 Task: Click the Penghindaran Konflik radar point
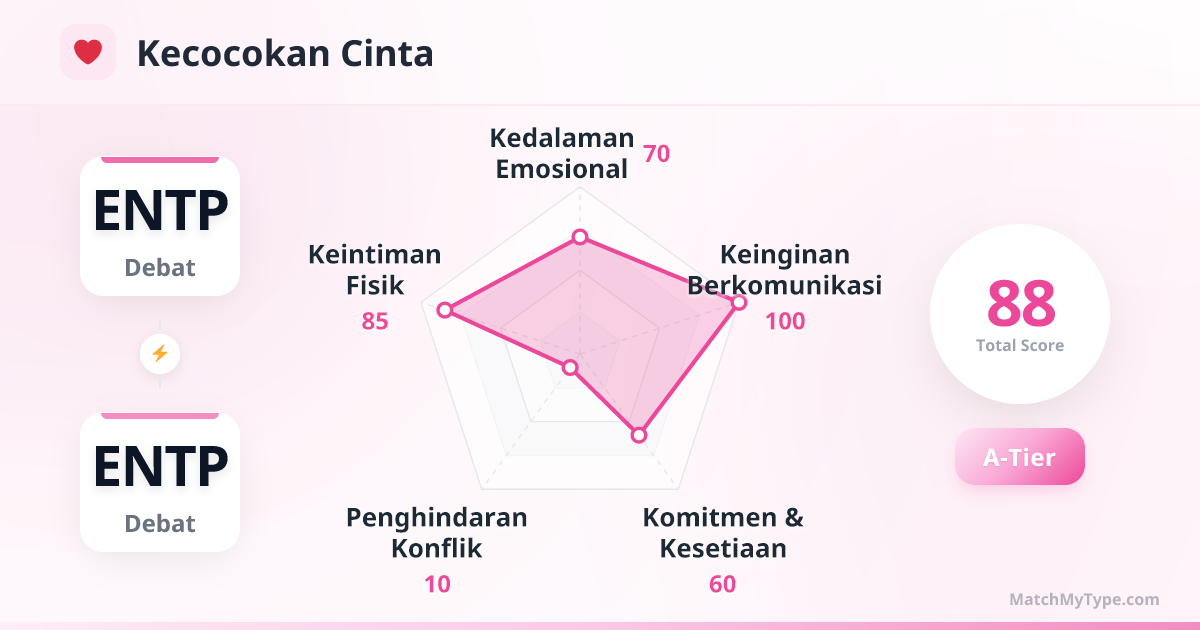coord(570,368)
